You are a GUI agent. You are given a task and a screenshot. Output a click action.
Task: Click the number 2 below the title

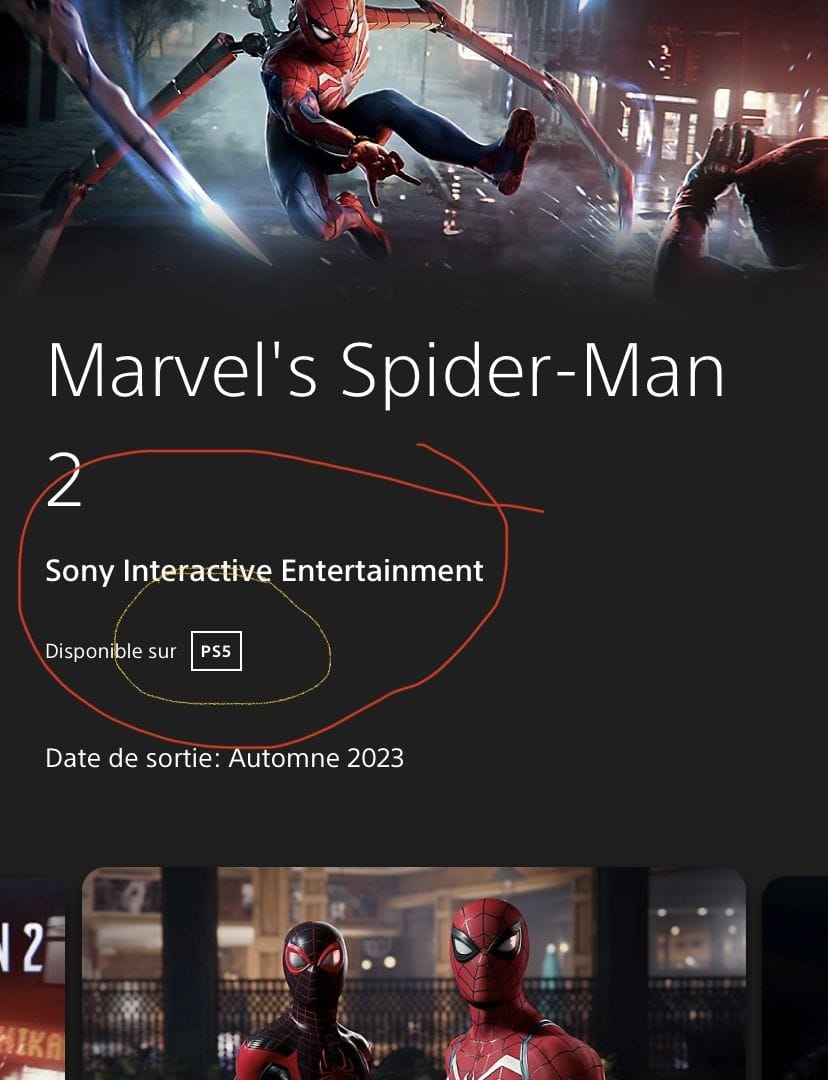point(64,480)
